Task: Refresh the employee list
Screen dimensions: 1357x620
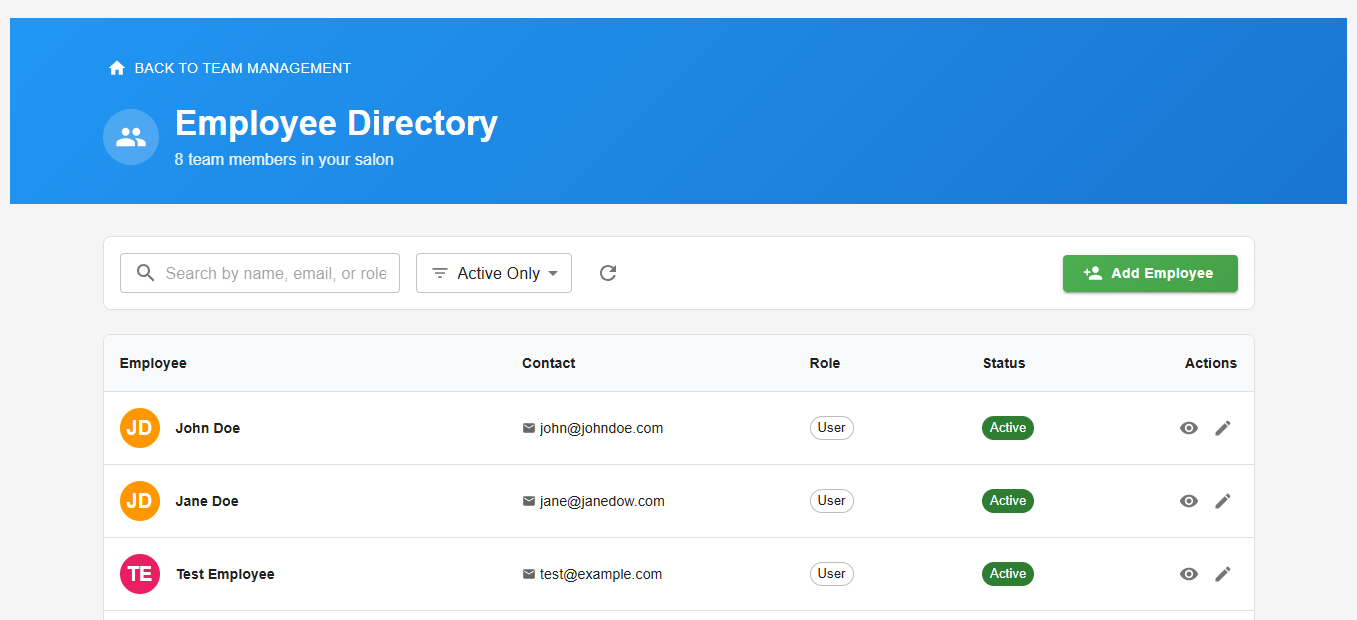Action: click(608, 273)
